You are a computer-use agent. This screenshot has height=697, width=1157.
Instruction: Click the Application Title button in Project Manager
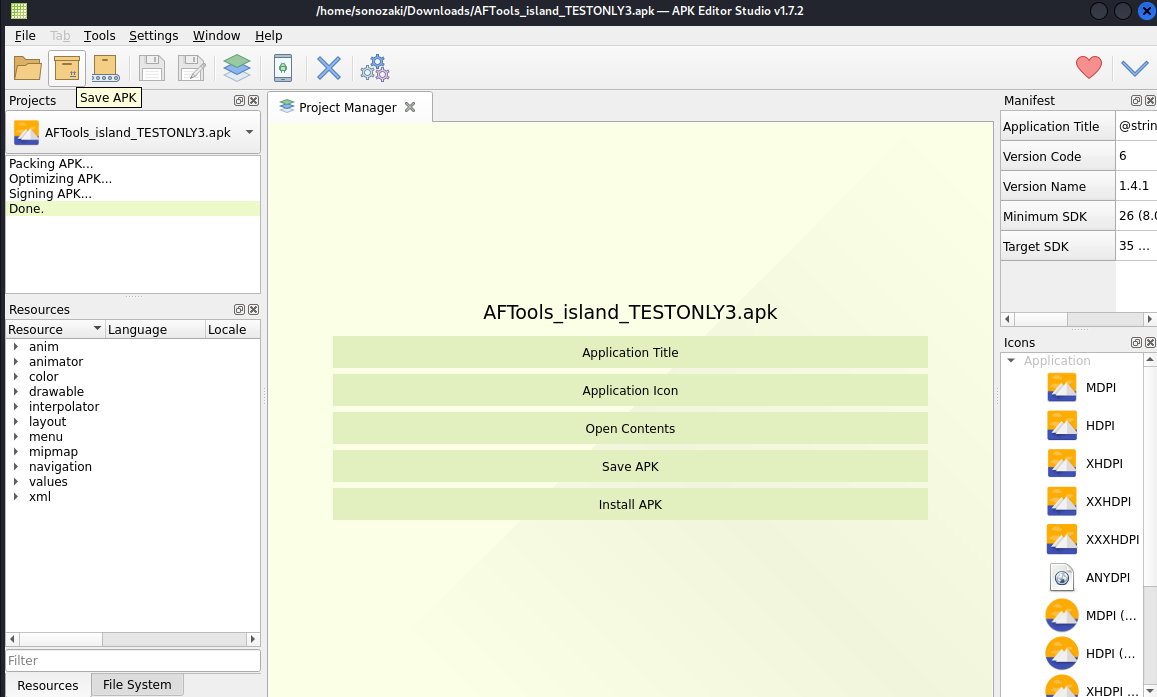tap(630, 353)
